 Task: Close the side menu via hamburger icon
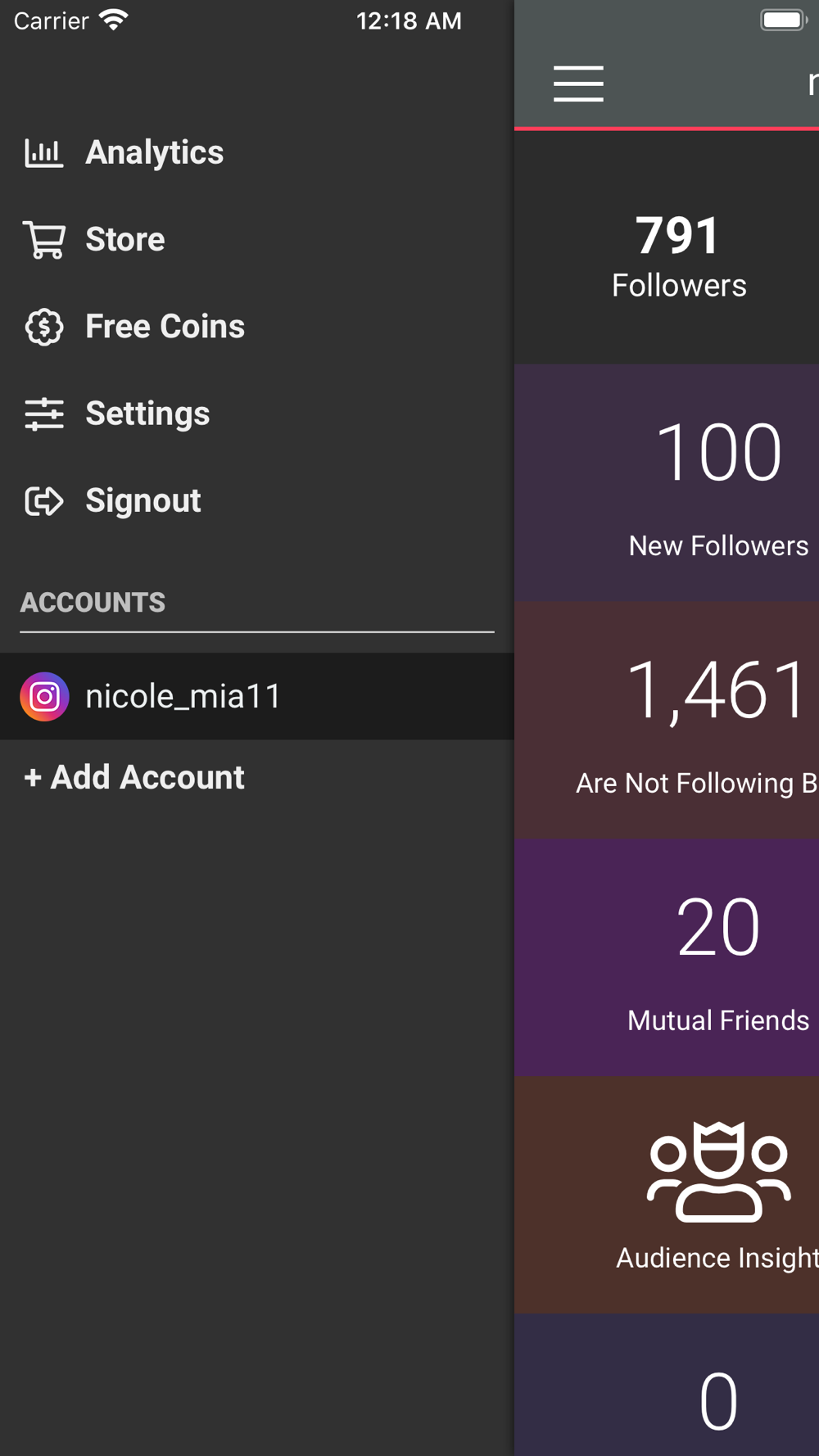pos(578,84)
